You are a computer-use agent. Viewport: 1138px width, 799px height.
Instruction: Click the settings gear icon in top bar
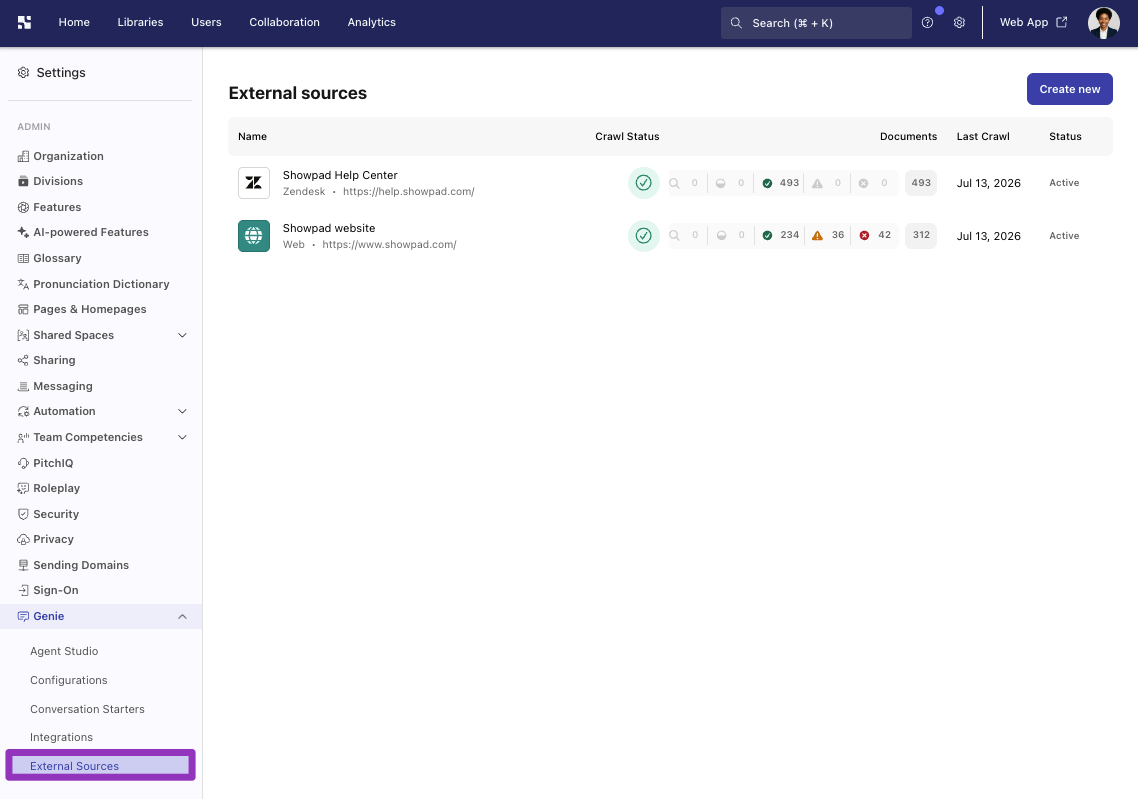point(959,22)
